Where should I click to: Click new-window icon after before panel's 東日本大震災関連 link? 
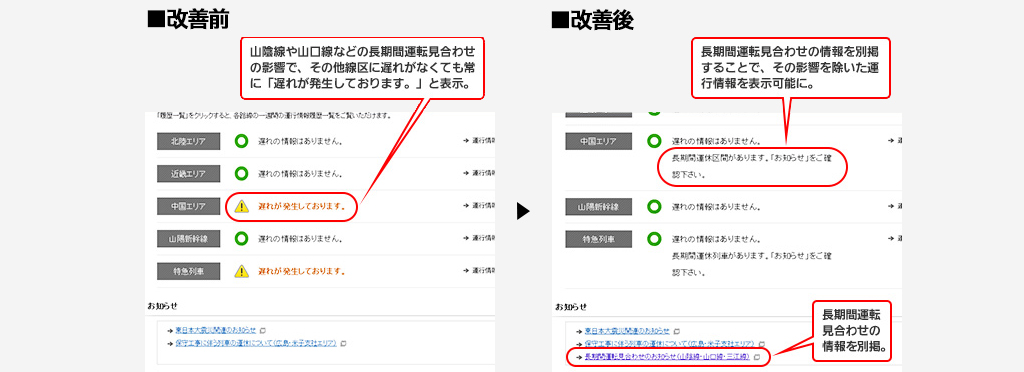[263, 331]
